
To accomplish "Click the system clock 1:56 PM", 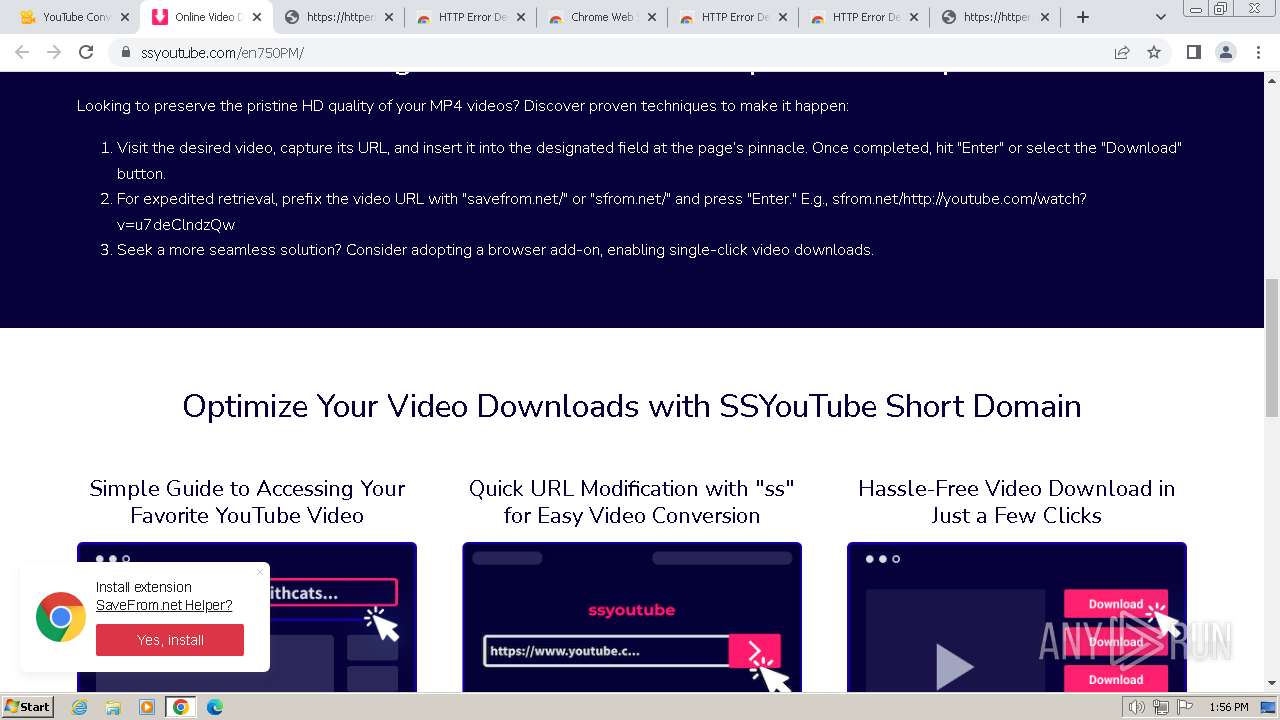I will 1228,707.
